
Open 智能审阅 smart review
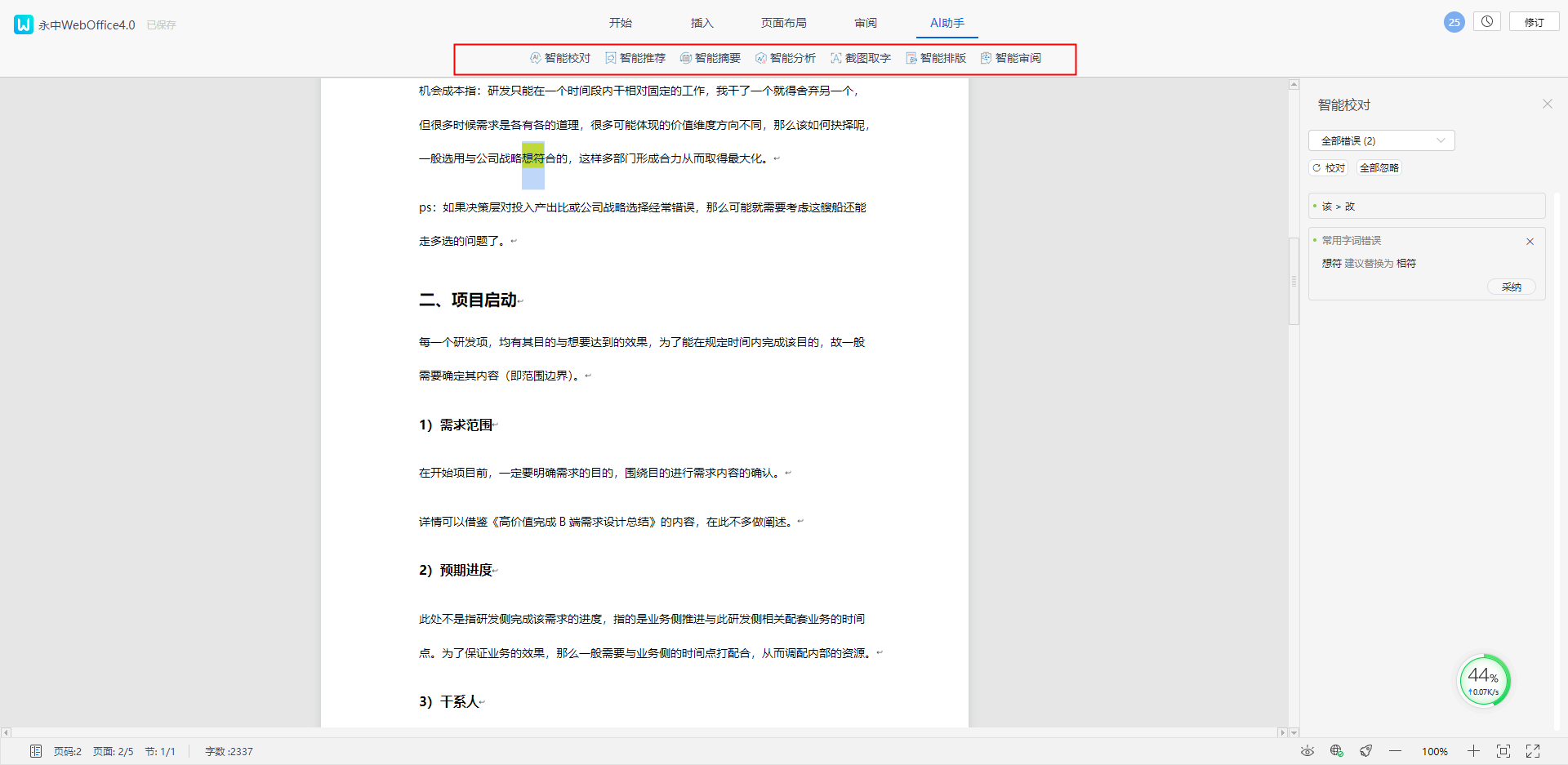(x=1011, y=58)
